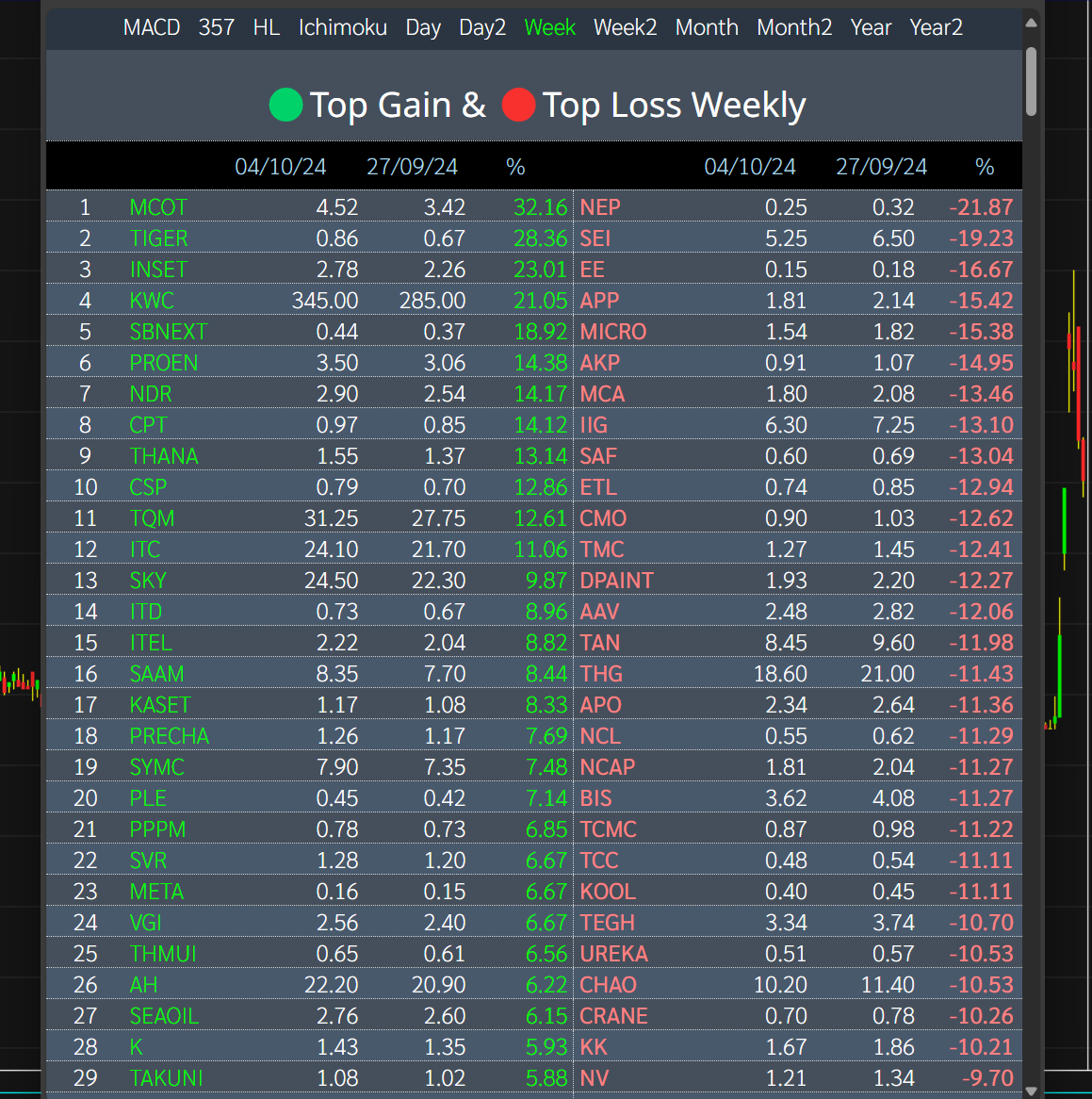Click the red Top Loss circle icon
This screenshot has height=1099, width=1092.
518,106
